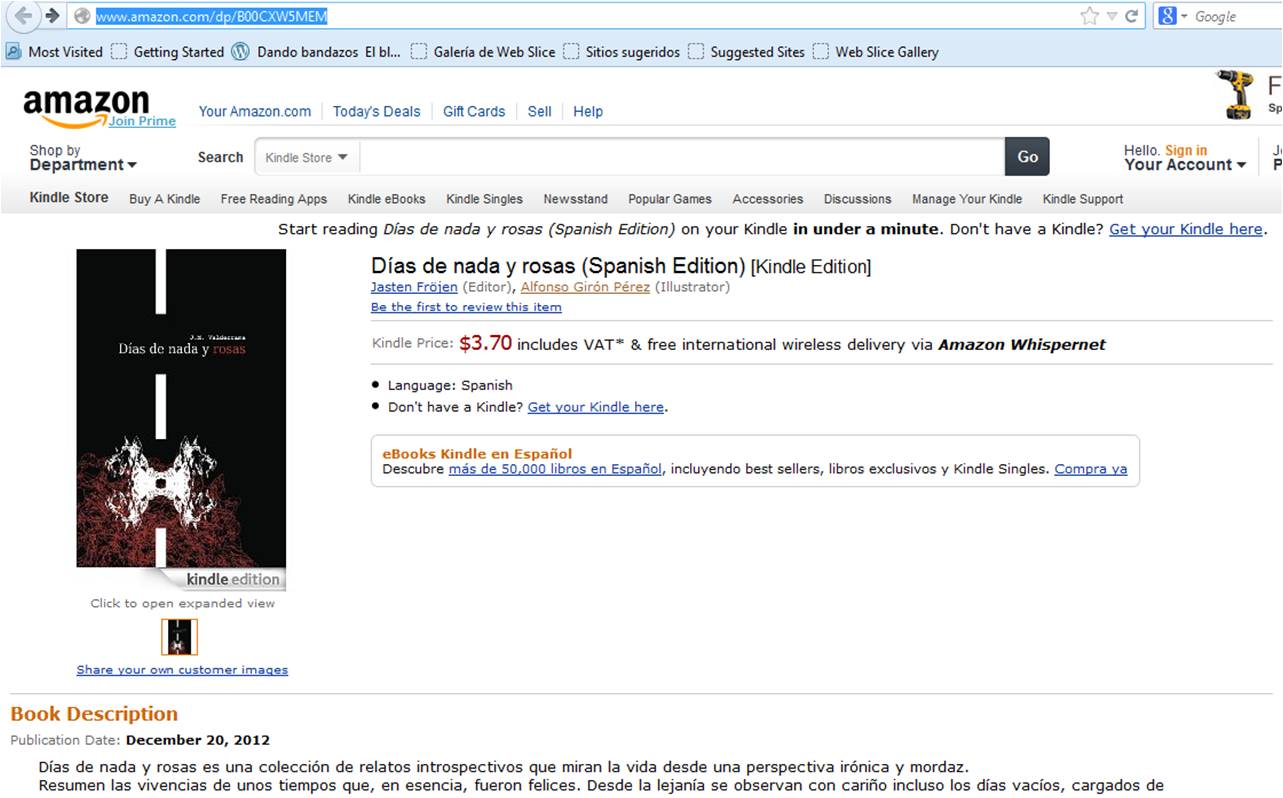Open Galería de Web Slice bookmark
The height and width of the screenshot is (798, 1283).
(x=483, y=52)
